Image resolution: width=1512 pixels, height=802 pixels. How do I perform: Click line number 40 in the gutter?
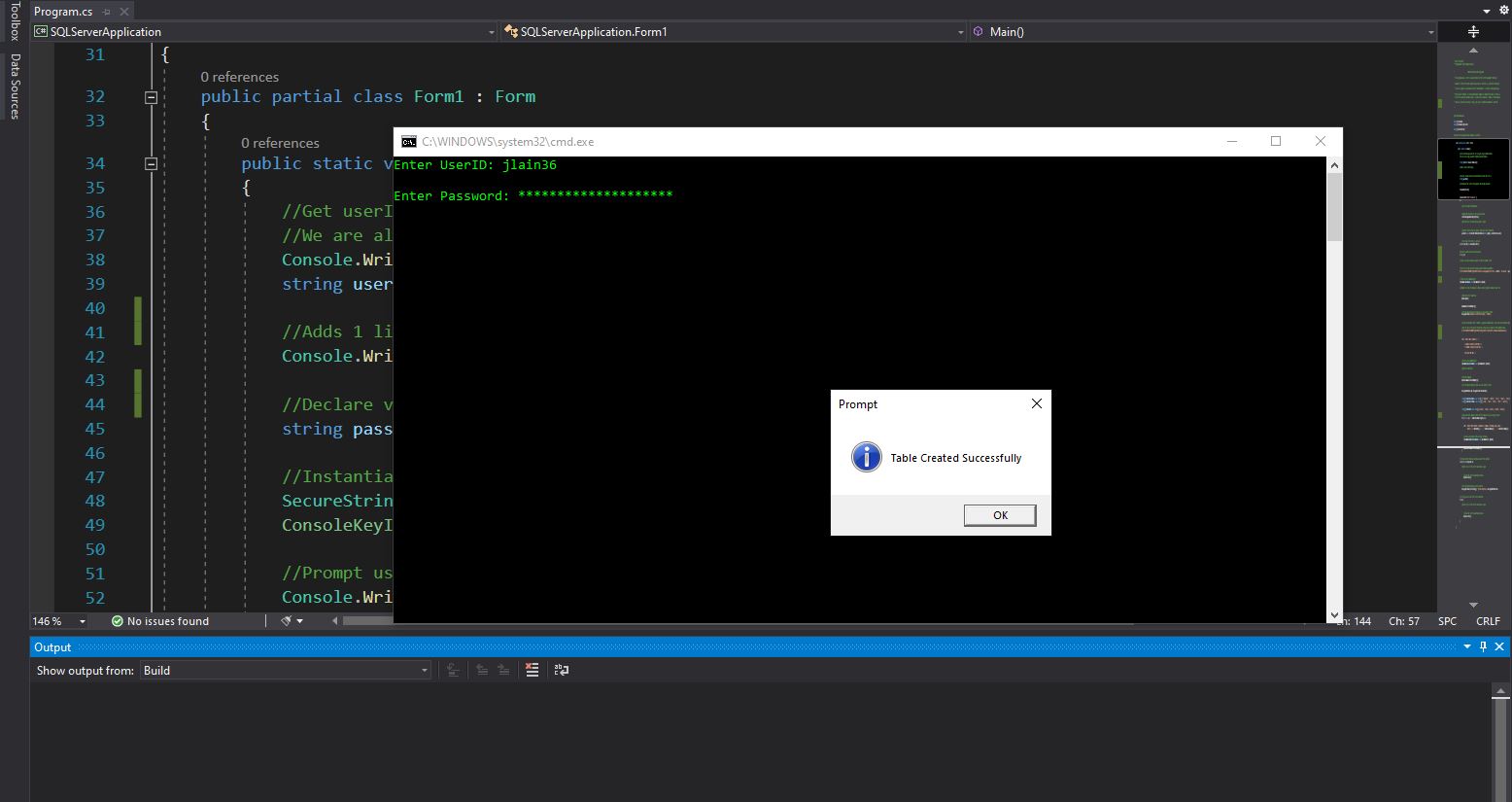pos(95,308)
